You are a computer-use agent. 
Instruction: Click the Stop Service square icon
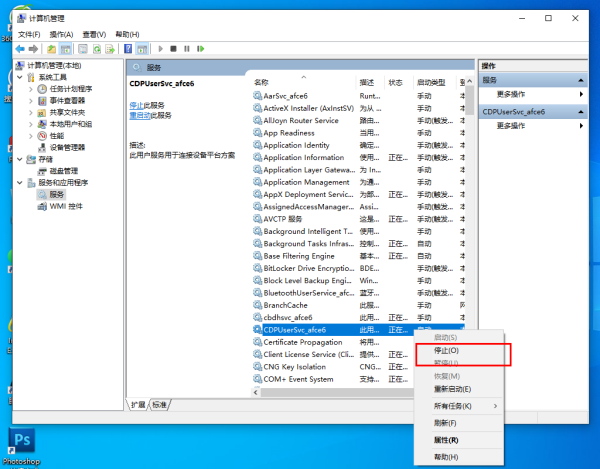(173, 49)
